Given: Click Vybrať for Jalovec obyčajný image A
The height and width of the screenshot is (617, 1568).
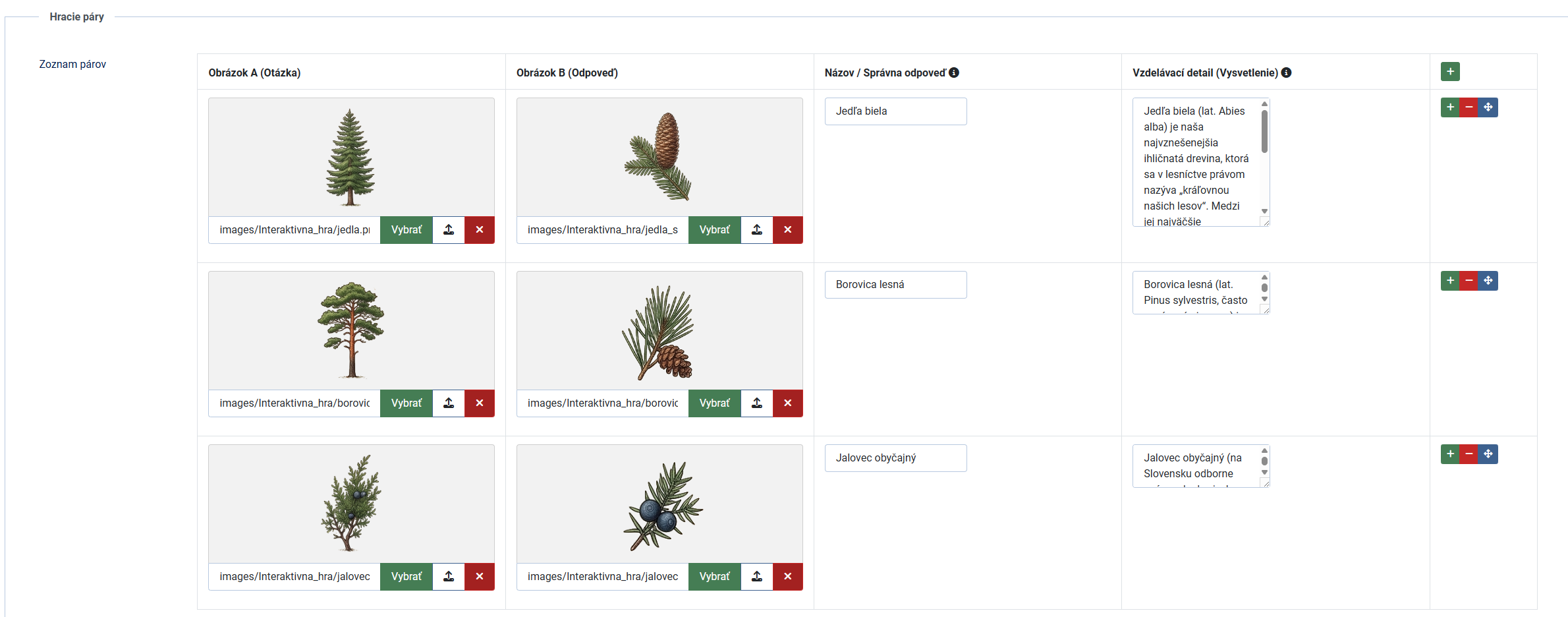Looking at the screenshot, I should point(406,577).
